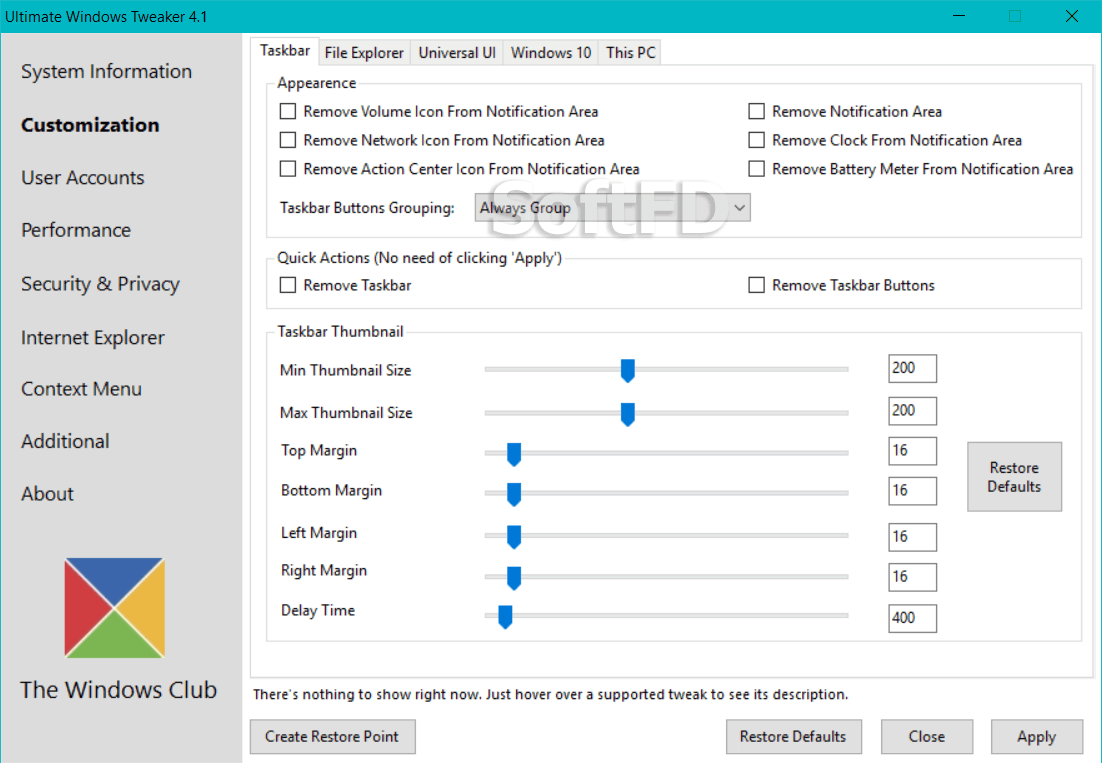Screen dimensions: 1102x763
Task: Click bottom Restore Defaults button
Action: click(x=793, y=736)
